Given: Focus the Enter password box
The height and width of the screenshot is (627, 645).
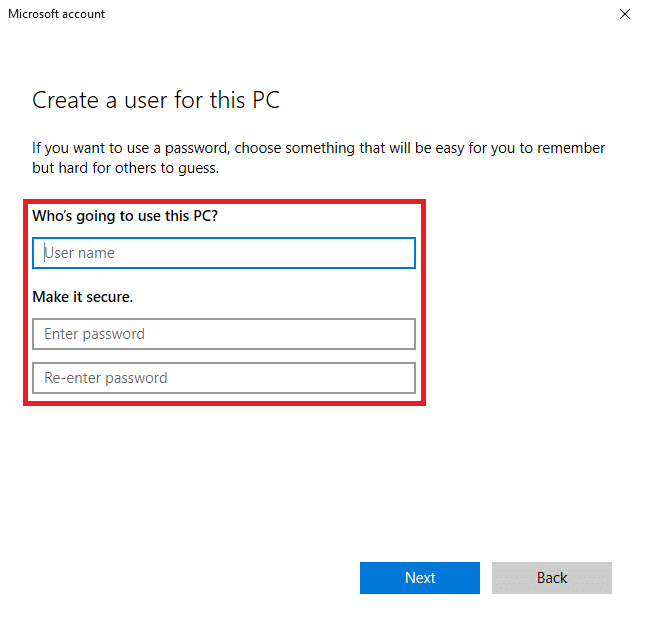Looking at the screenshot, I should pyautogui.click(x=224, y=334).
